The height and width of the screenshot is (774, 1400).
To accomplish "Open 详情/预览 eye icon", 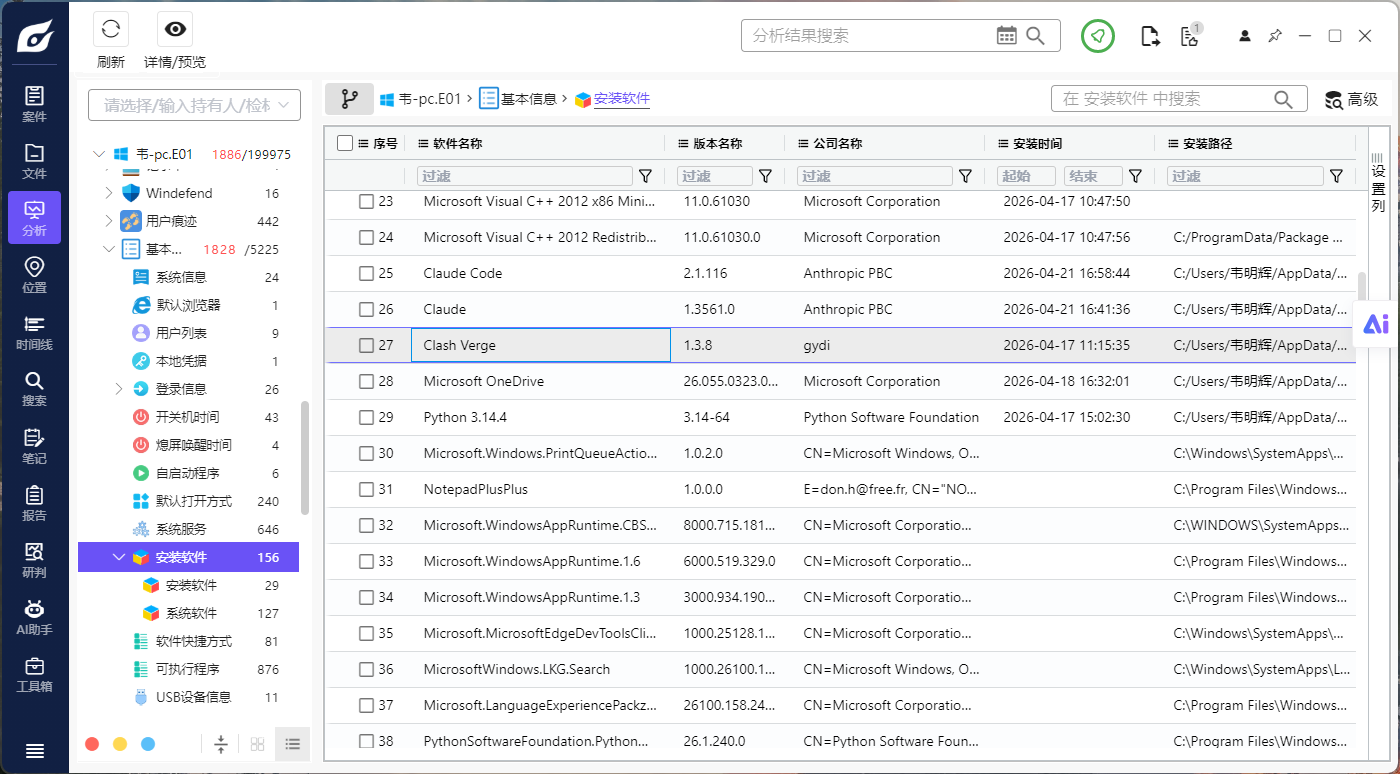I will coord(175,30).
